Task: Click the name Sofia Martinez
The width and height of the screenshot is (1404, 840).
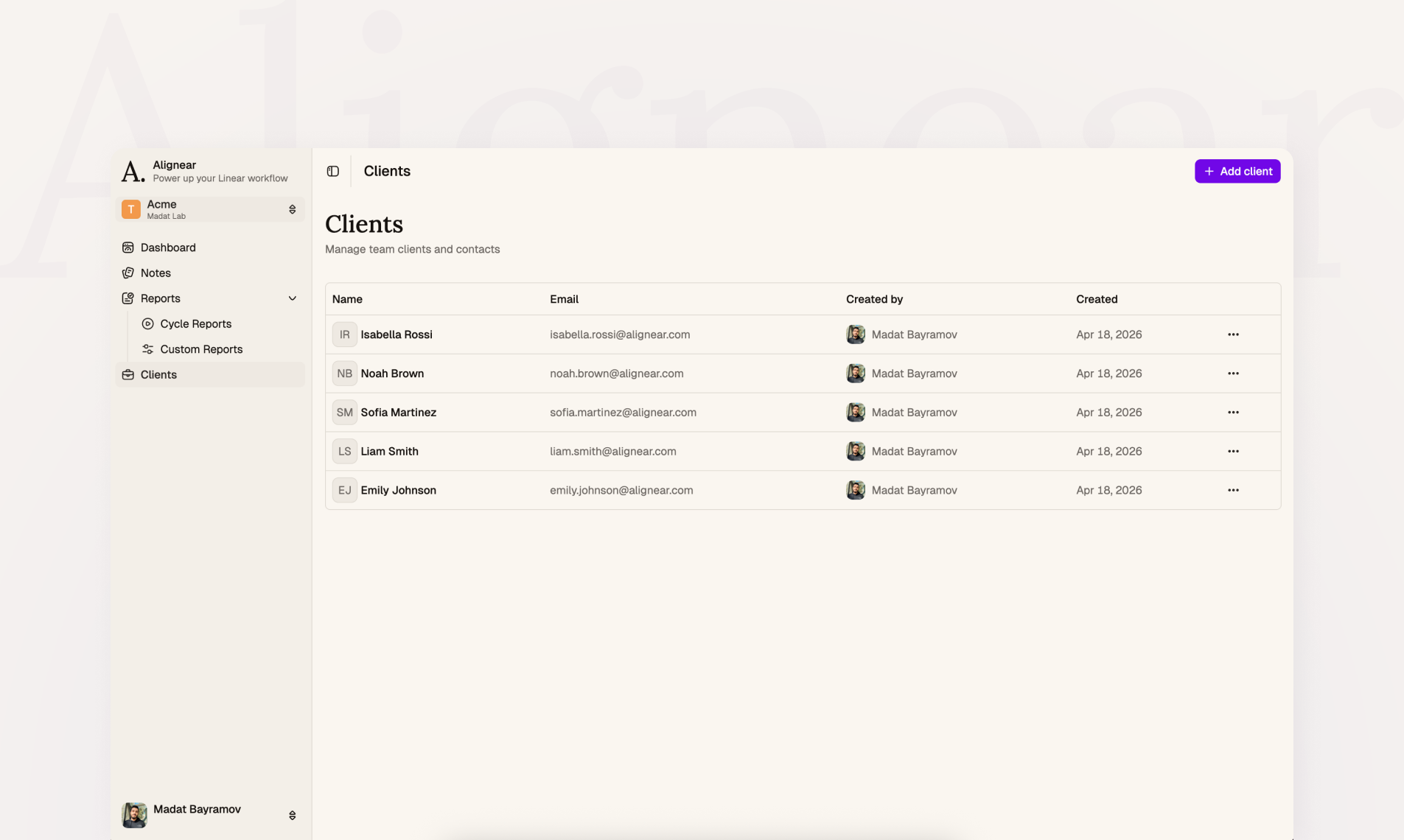Action: click(399, 413)
